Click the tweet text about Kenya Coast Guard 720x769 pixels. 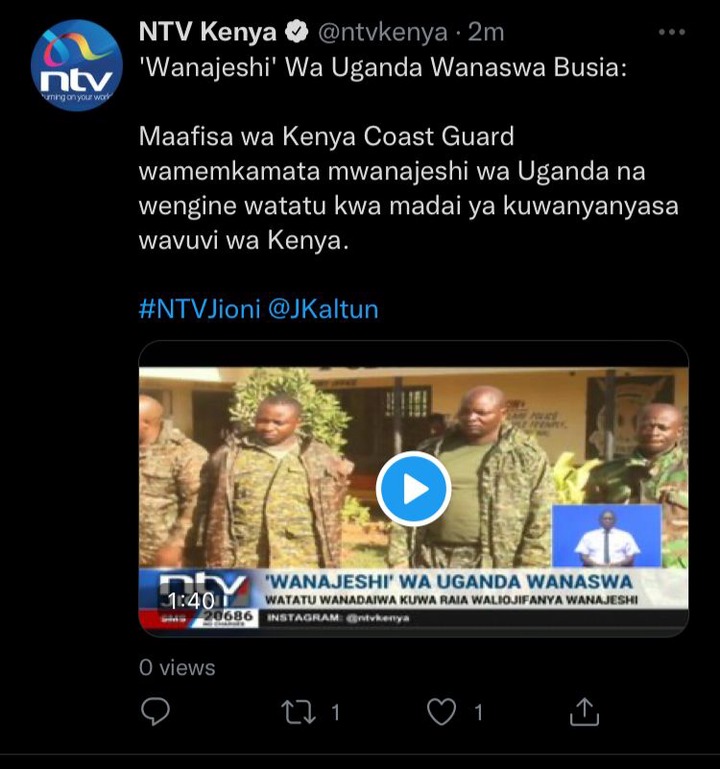pos(408,188)
